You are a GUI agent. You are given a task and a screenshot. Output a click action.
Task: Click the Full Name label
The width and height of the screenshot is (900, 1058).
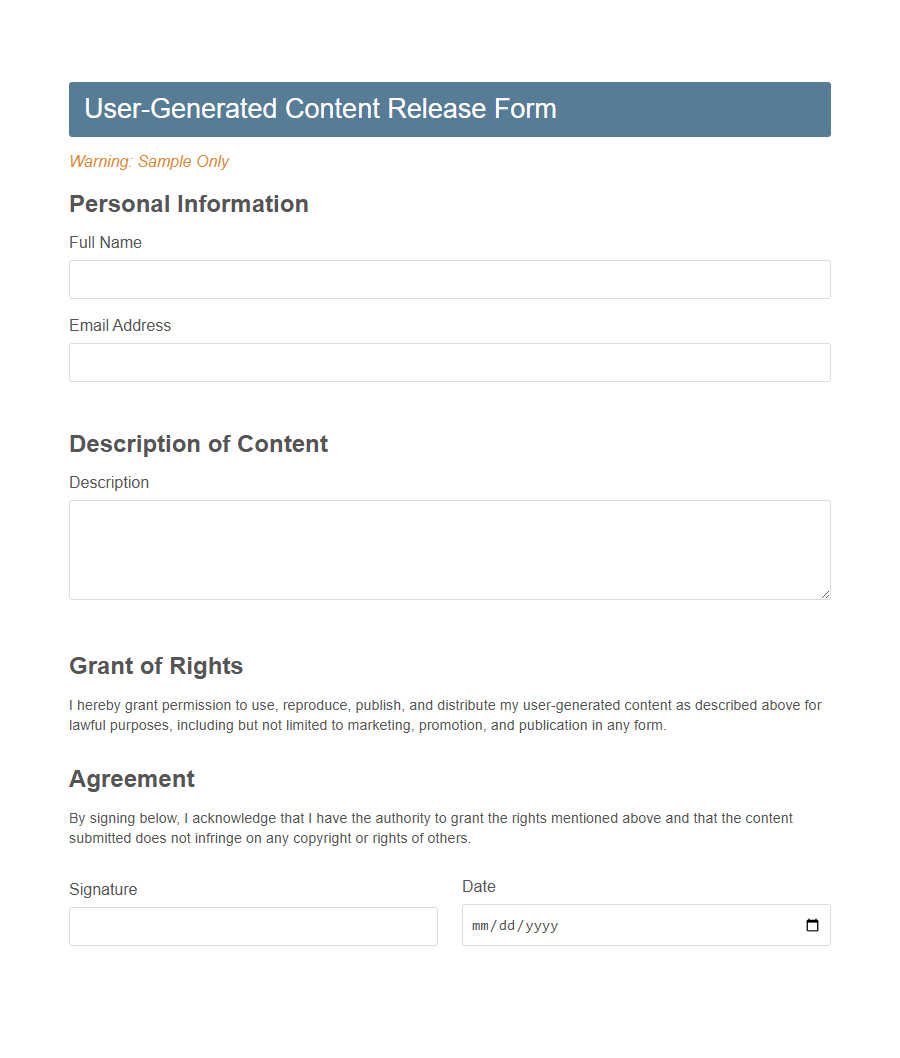(x=105, y=242)
